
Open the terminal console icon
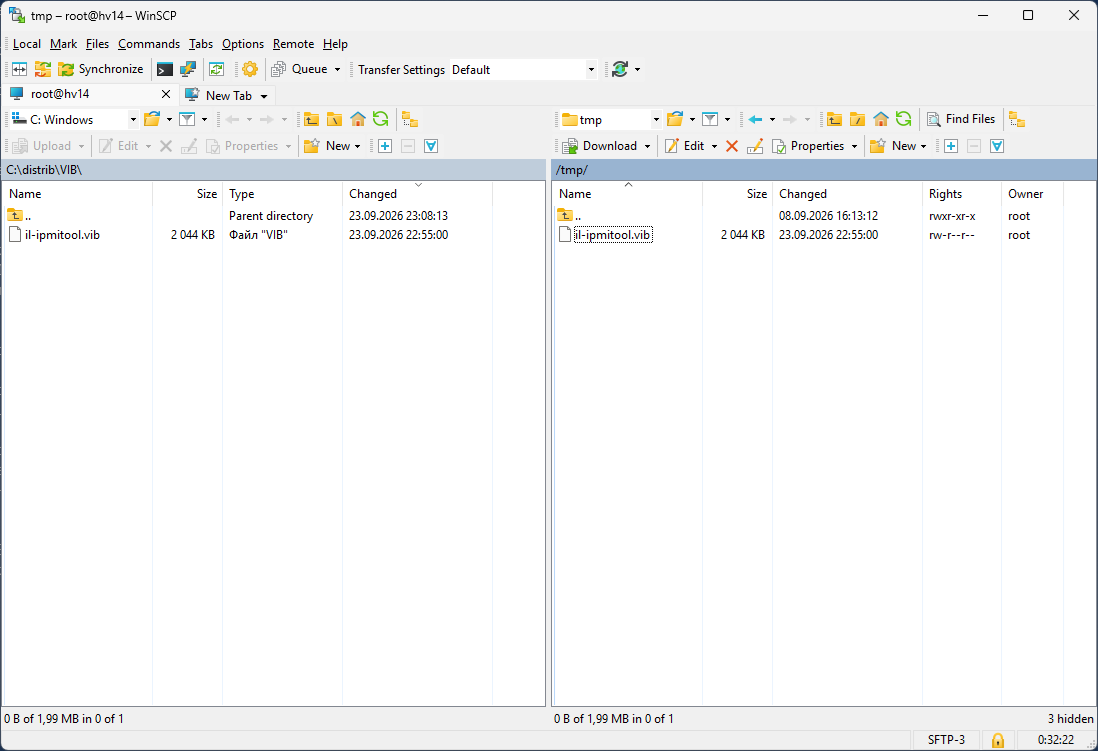point(165,69)
